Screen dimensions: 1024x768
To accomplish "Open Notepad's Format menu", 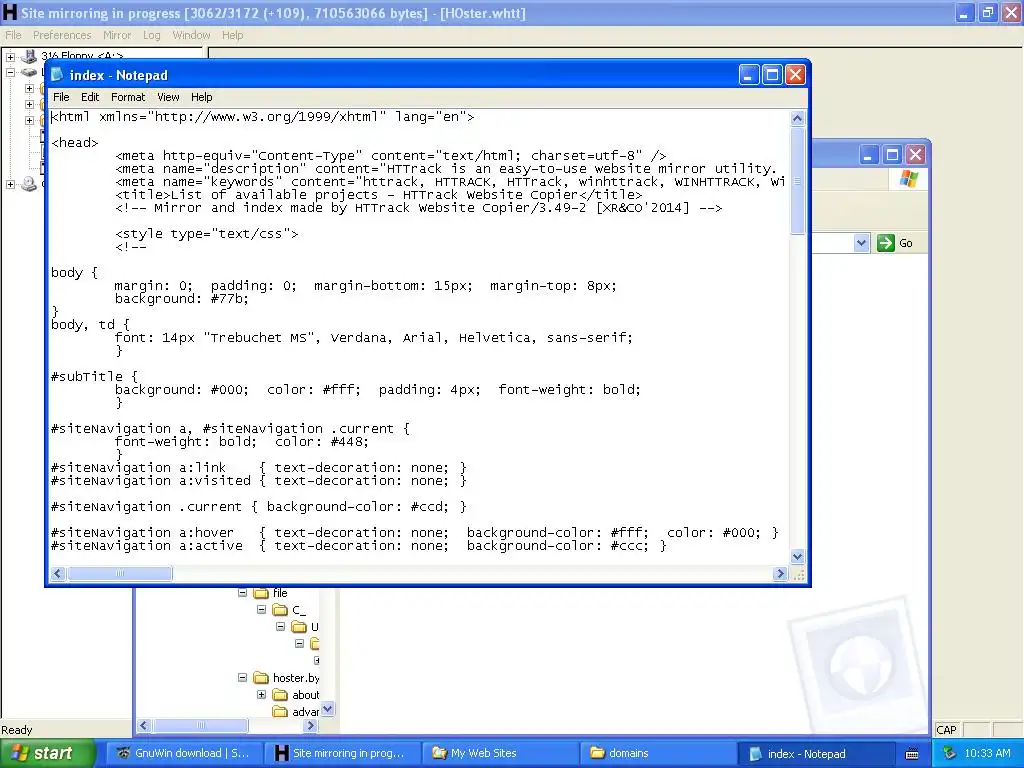I will [x=128, y=97].
